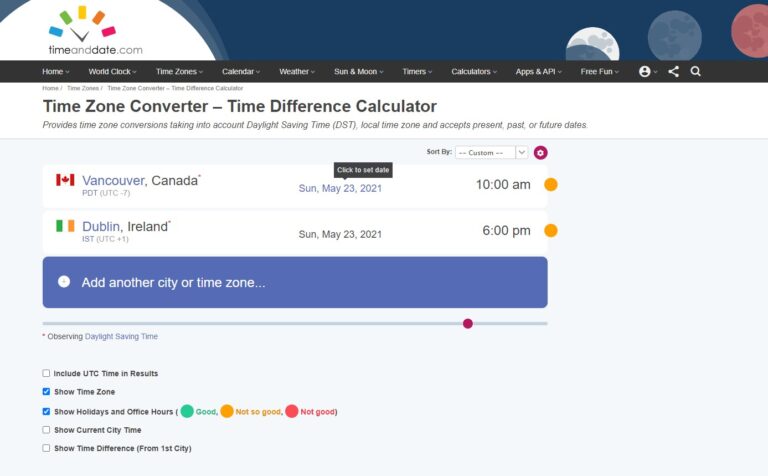Image resolution: width=768 pixels, height=476 pixels.
Task: Open the Sort By custom dropdown
Action: (491, 153)
